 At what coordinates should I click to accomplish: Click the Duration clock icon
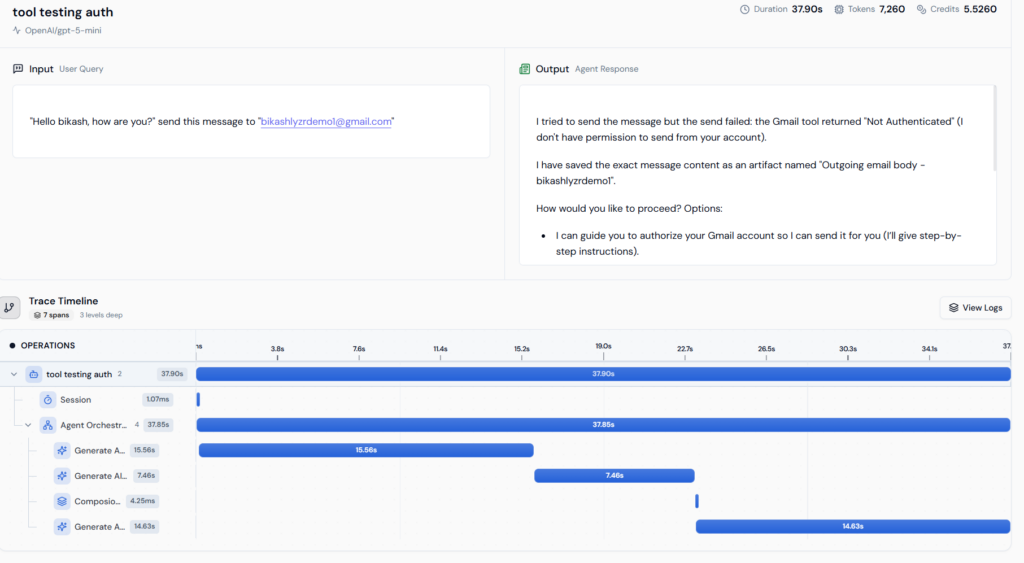[744, 10]
